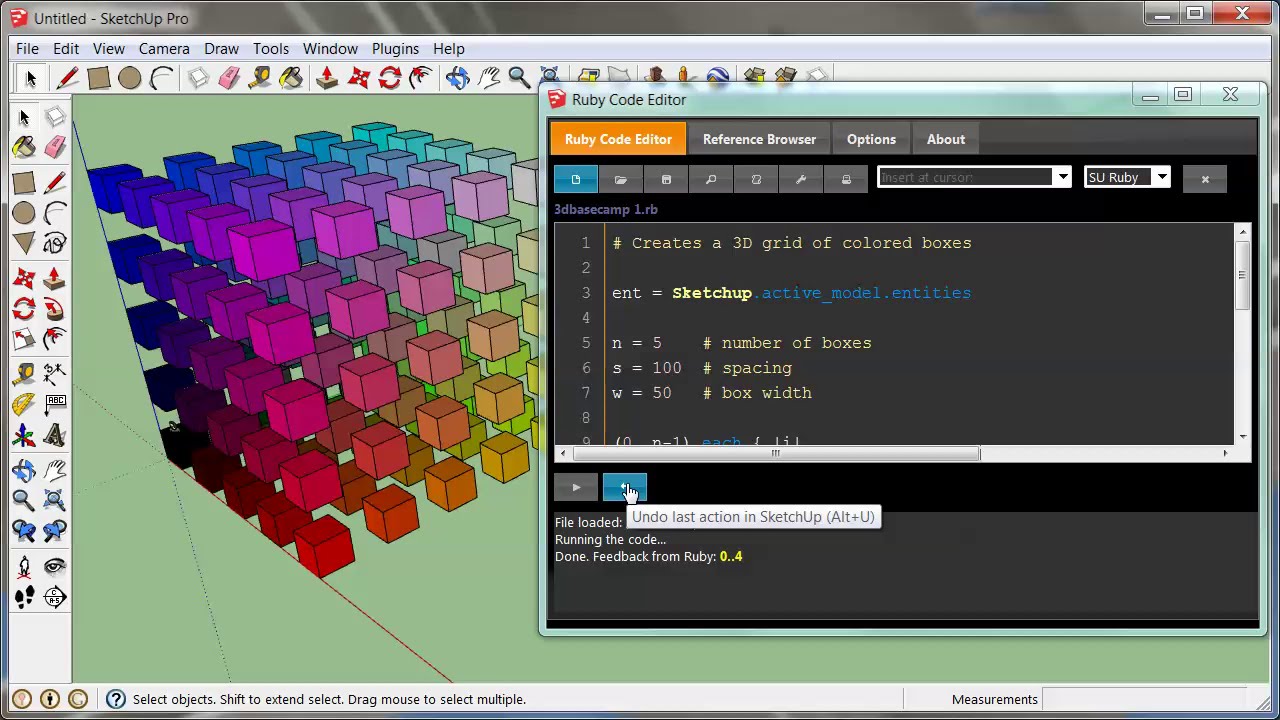Select the Tape Measure tool in left toolbar
Screen dimensions: 1280x720
(24, 372)
